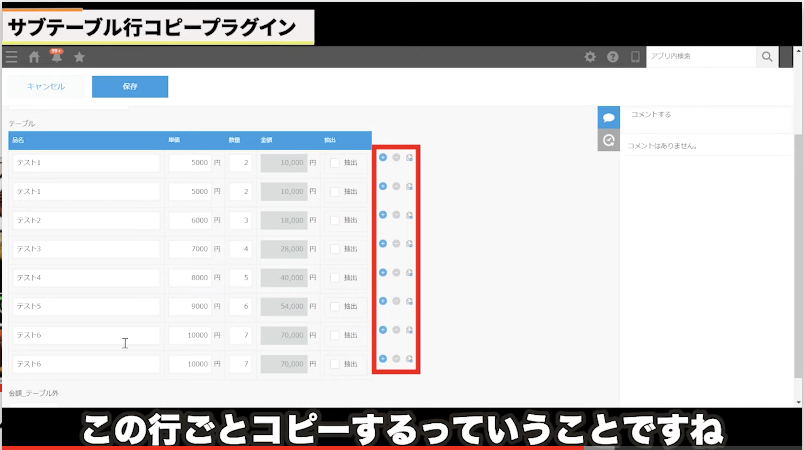Image resolution: width=804 pixels, height=450 pixels.
Task: Tick the 抽出 checkbox in テスト4 row
Action: point(335,278)
